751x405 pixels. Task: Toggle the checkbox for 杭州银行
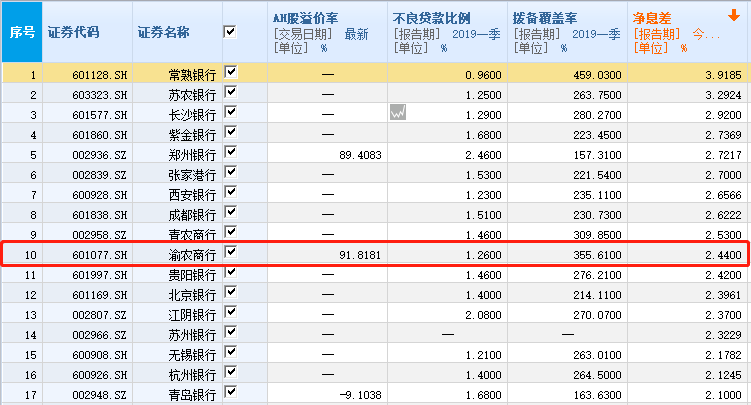[231, 372]
